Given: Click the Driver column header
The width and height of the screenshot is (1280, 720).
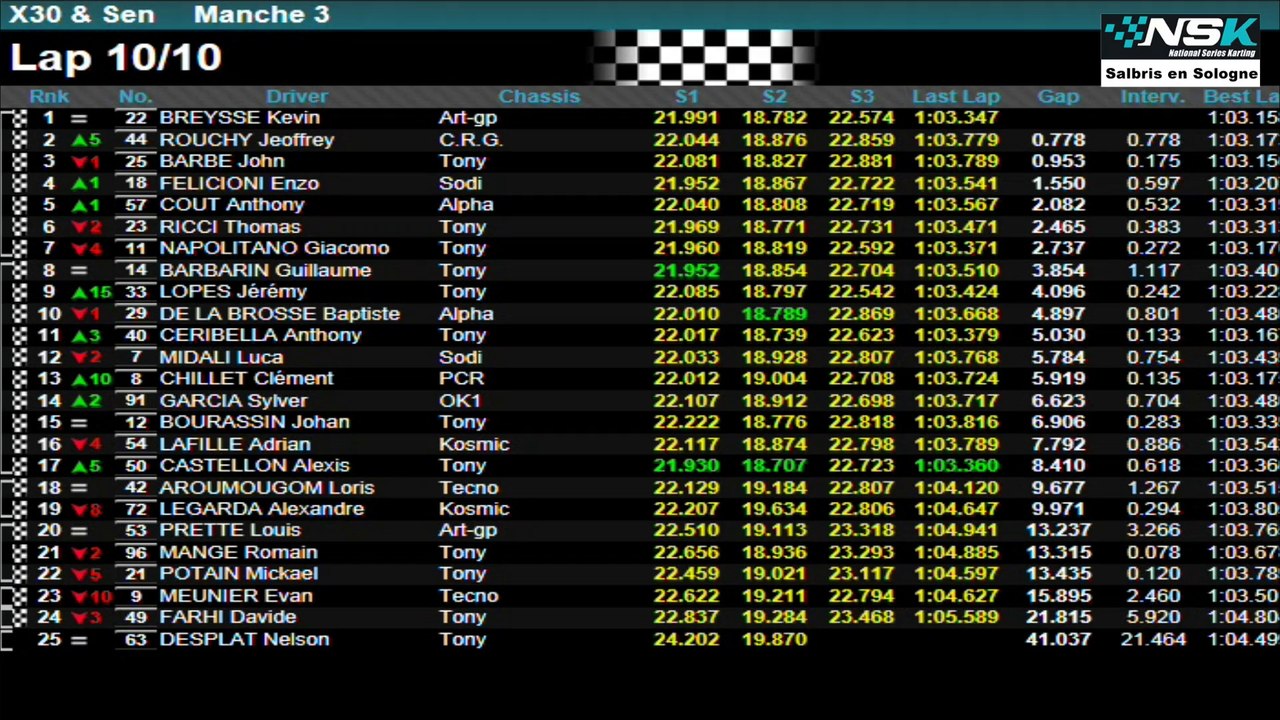Looking at the screenshot, I should (297, 97).
